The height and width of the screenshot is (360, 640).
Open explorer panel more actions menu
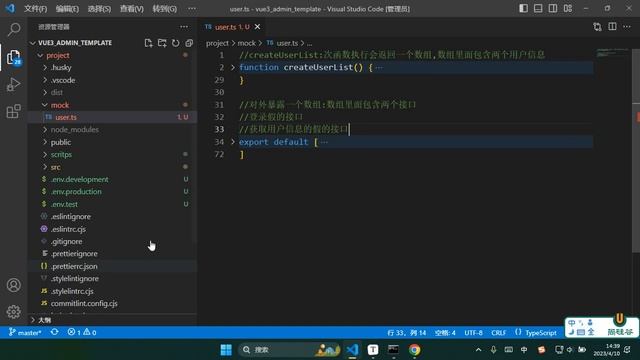click(184, 27)
